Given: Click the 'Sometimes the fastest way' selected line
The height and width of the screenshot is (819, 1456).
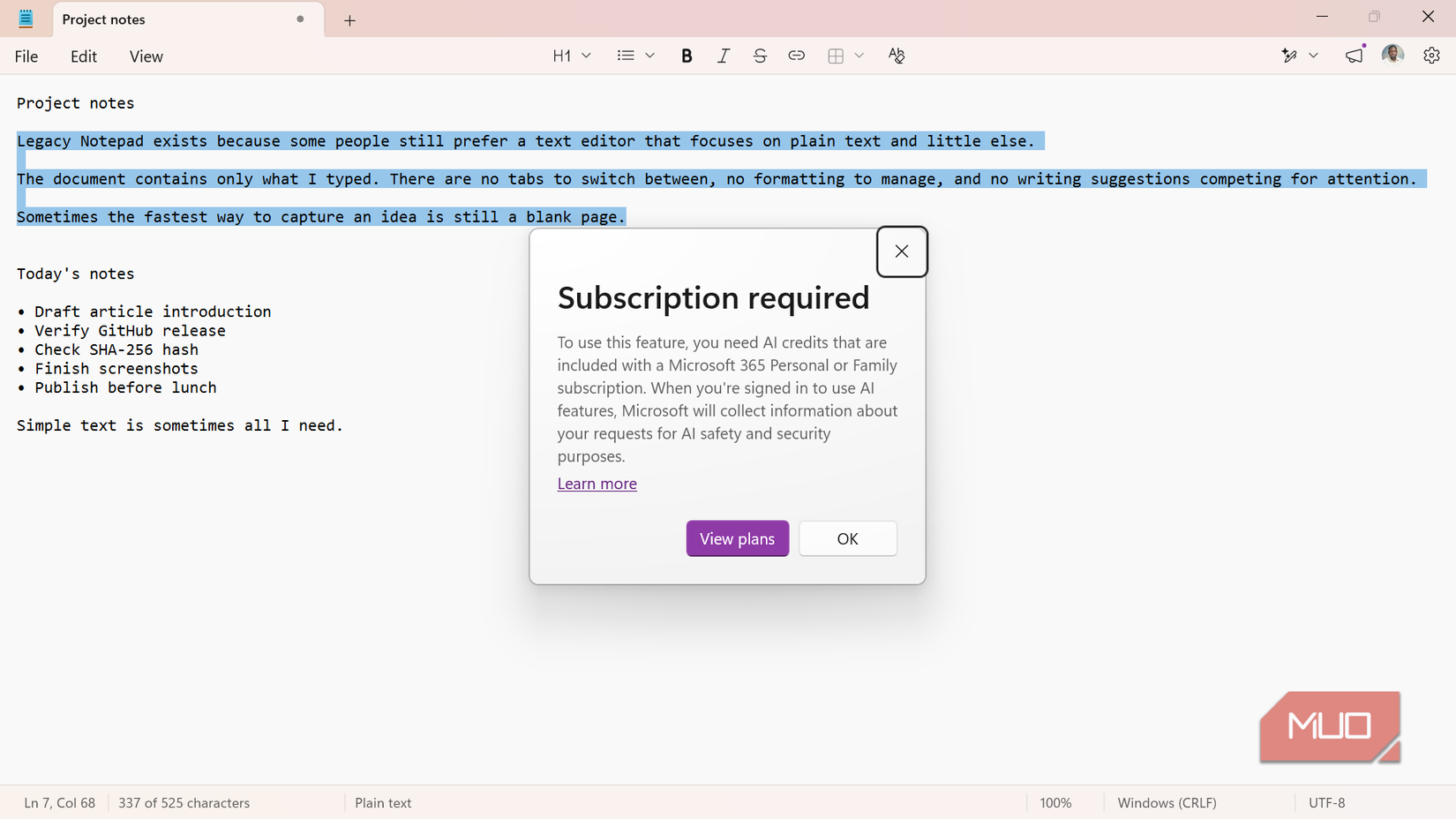Looking at the screenshot, I should click(x=321, y=217).
